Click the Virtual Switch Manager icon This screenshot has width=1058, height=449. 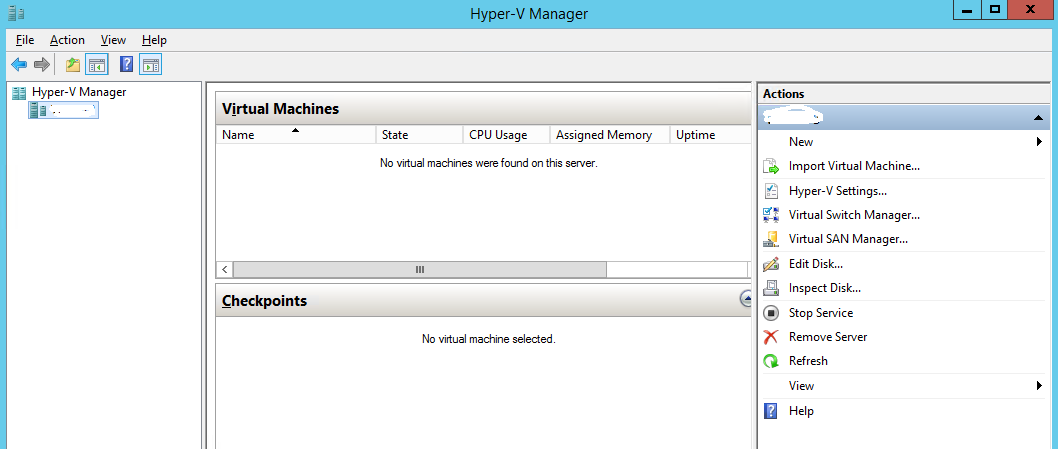point(771,215)
